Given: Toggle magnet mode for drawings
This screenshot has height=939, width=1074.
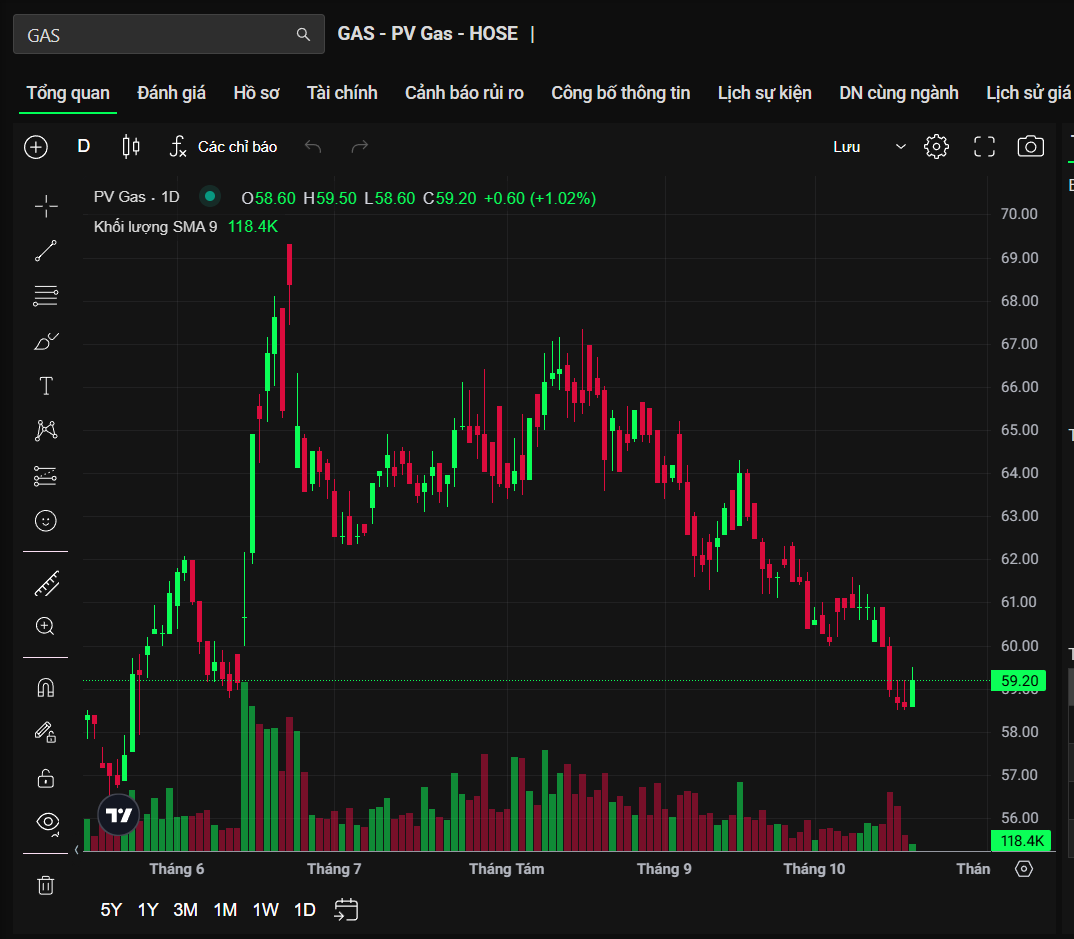Looking at the screenshot, I should 46,688.
